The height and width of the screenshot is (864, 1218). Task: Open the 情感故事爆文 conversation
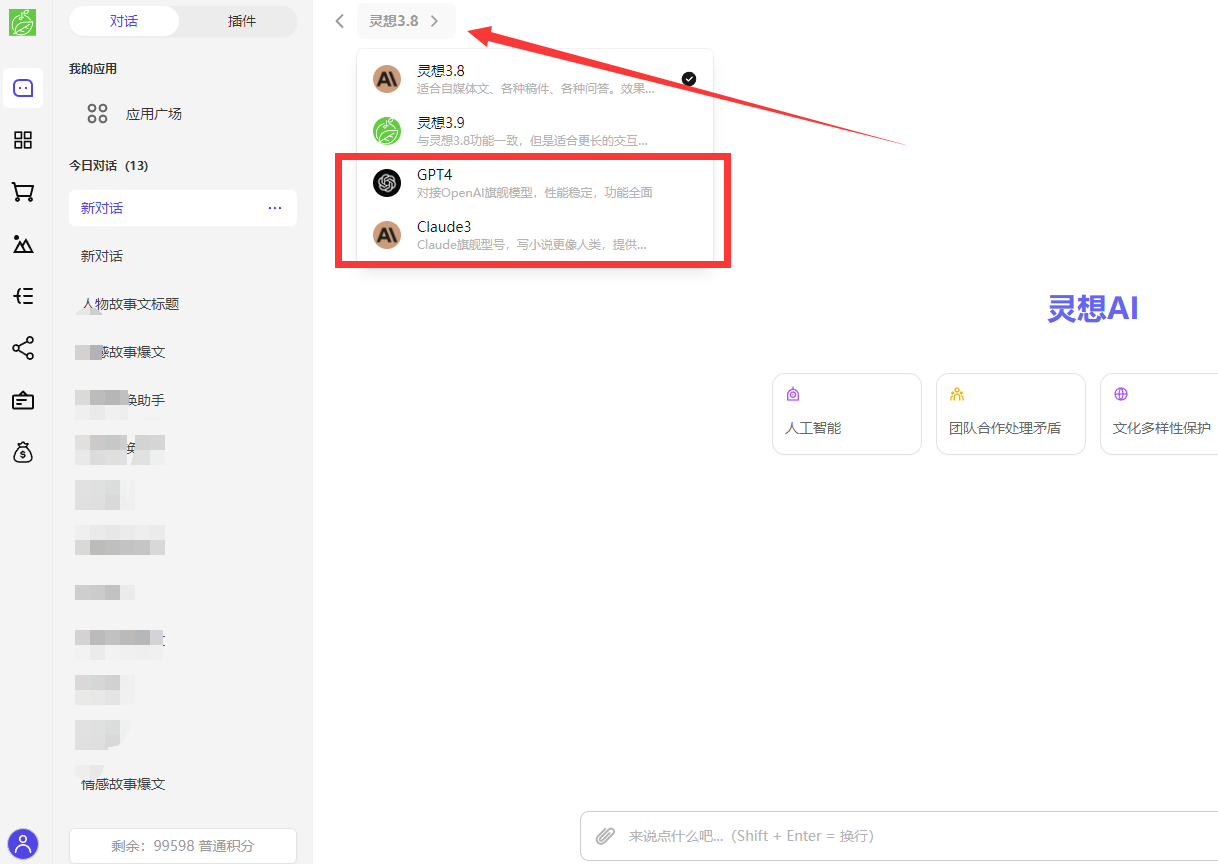pyautogui.click(x=183, y=784)
